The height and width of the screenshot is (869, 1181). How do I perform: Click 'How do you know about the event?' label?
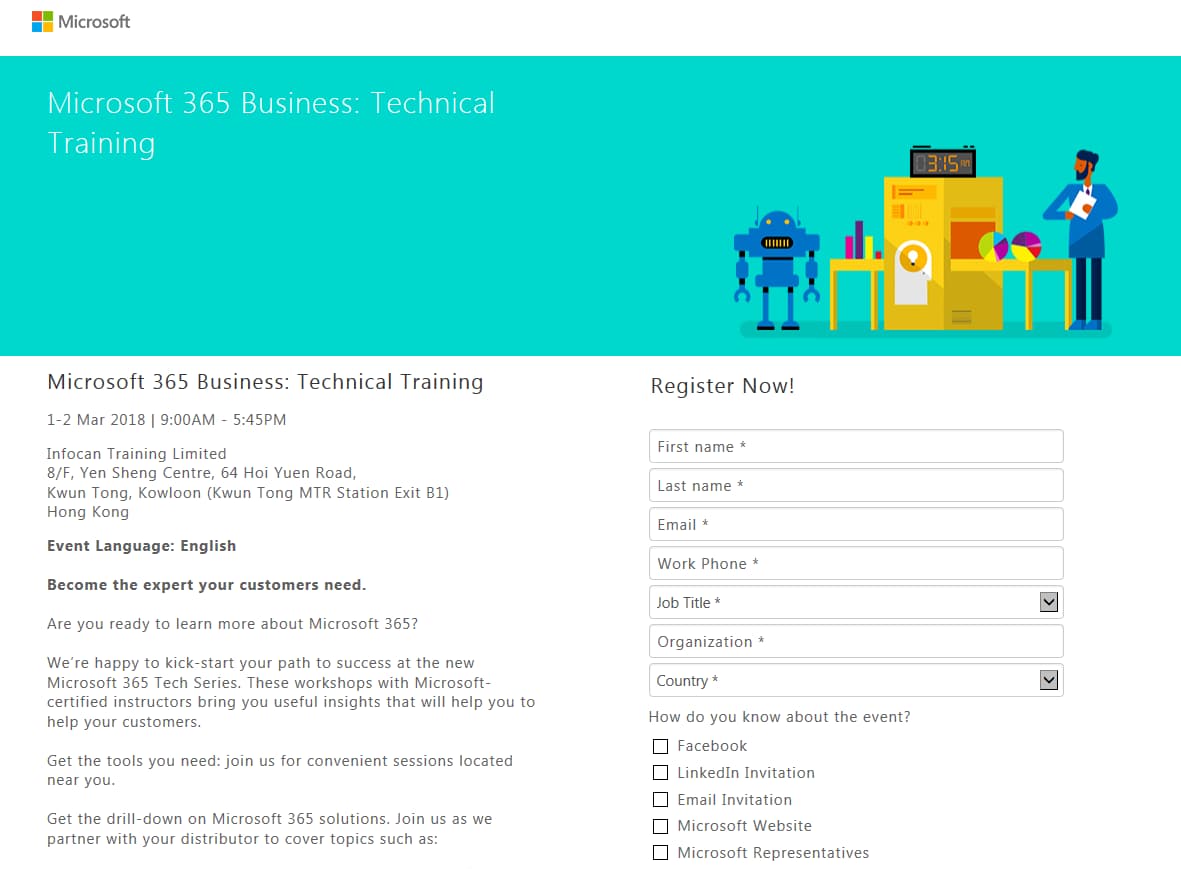(780, 717)
